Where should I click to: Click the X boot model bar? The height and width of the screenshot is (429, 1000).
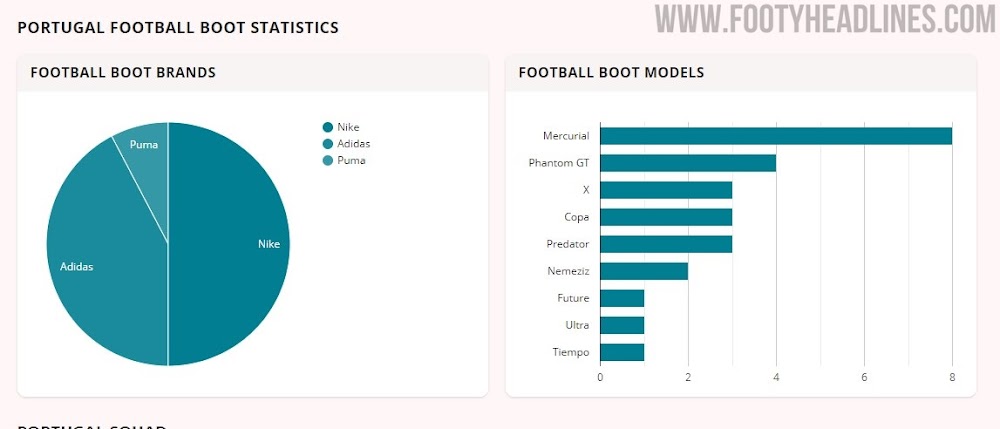pyautogui.click(x=666, y=190)
